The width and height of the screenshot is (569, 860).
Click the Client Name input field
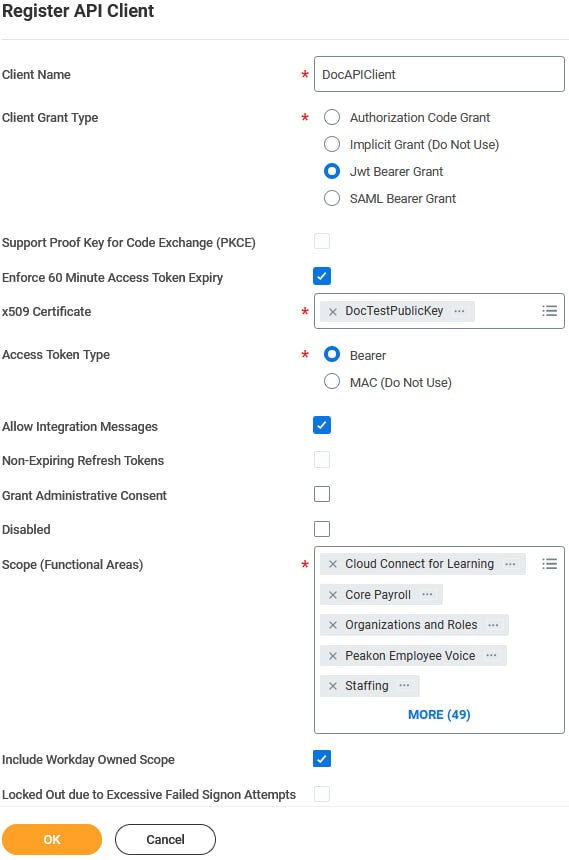439,74
